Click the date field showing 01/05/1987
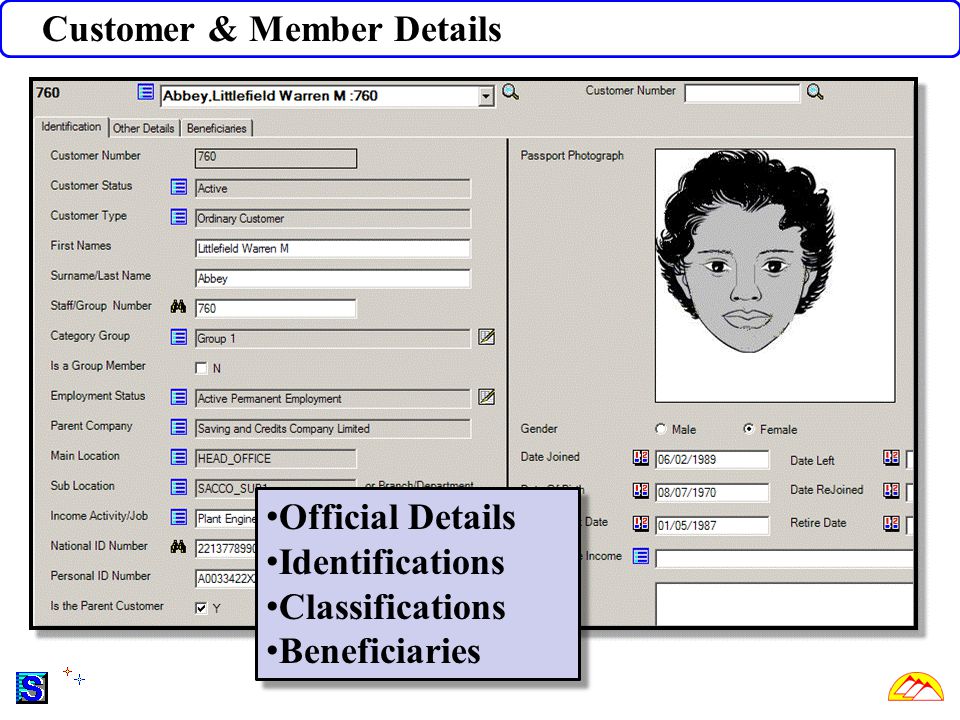 tap(712, 526)
